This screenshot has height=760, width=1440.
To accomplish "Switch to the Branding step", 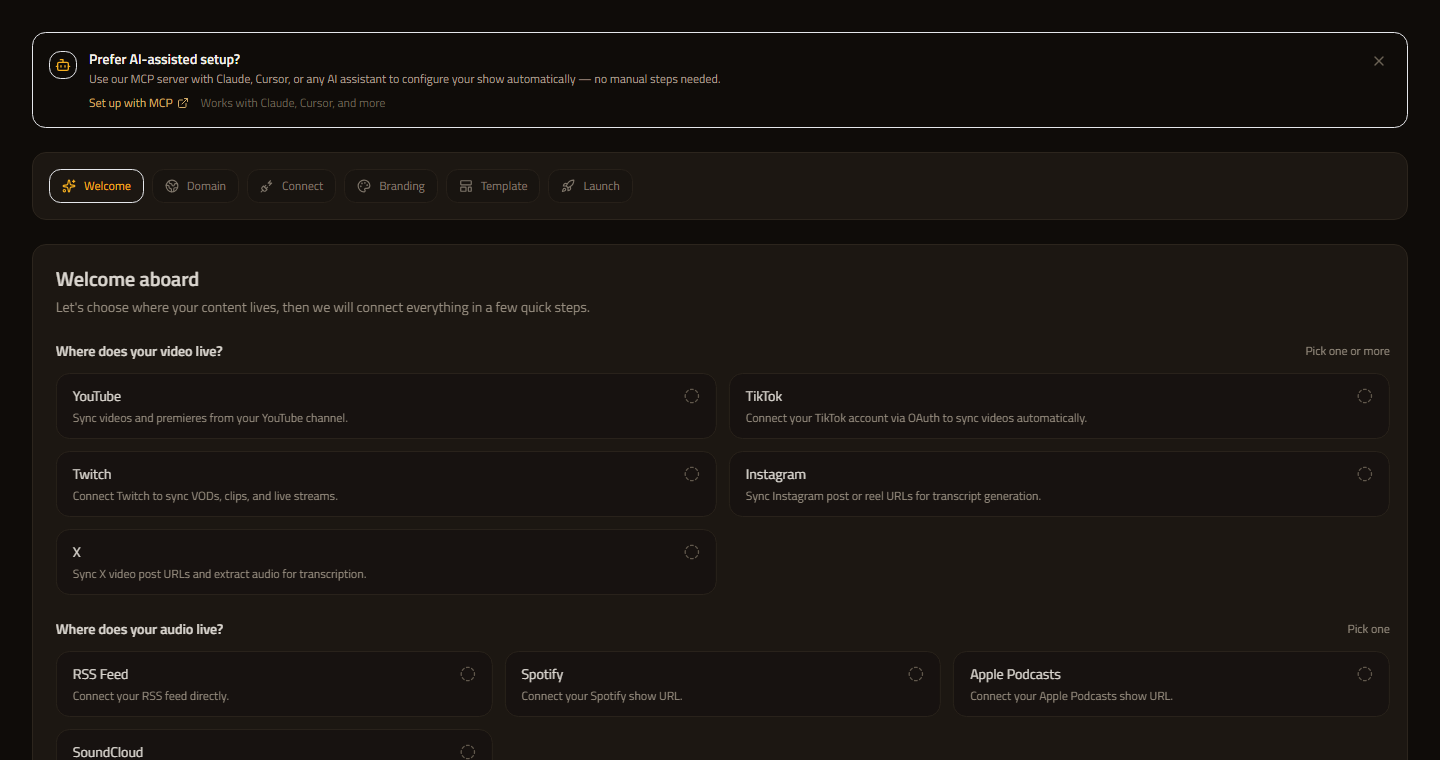I will tap(391, 186).
